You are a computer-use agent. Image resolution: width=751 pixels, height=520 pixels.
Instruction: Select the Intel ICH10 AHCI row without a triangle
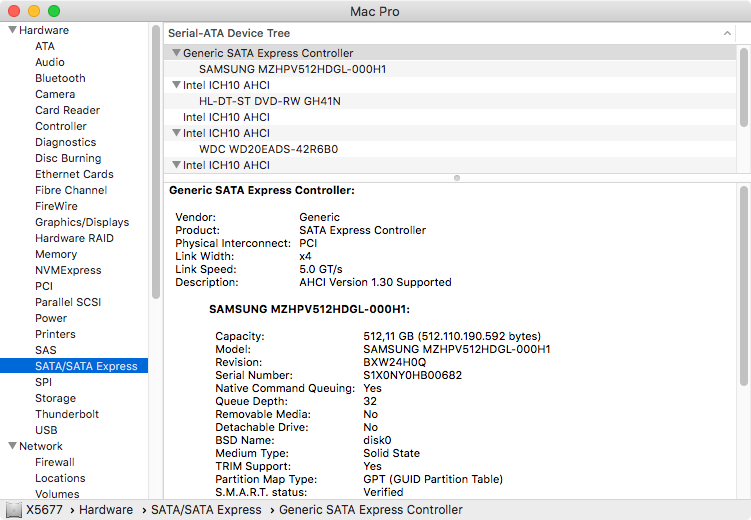click(x=450, y=117)
